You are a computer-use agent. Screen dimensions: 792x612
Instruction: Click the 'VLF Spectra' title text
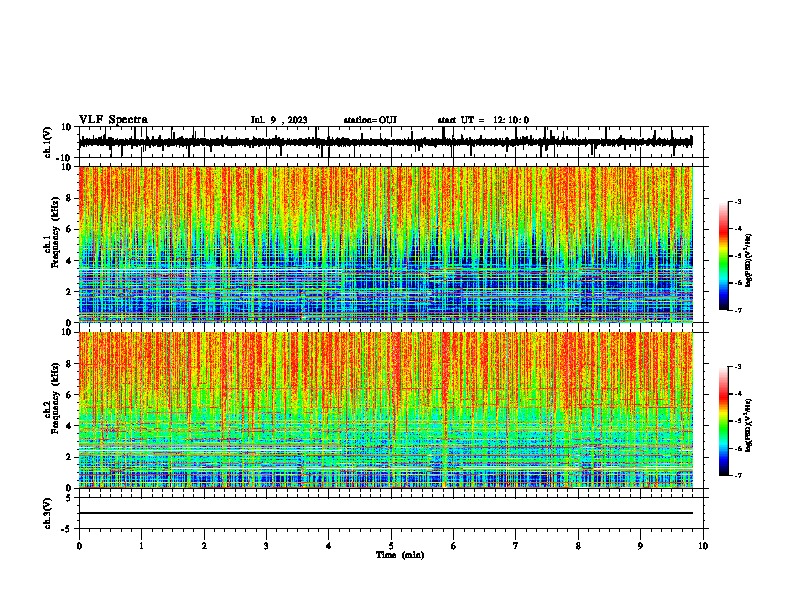coord(113,120)
